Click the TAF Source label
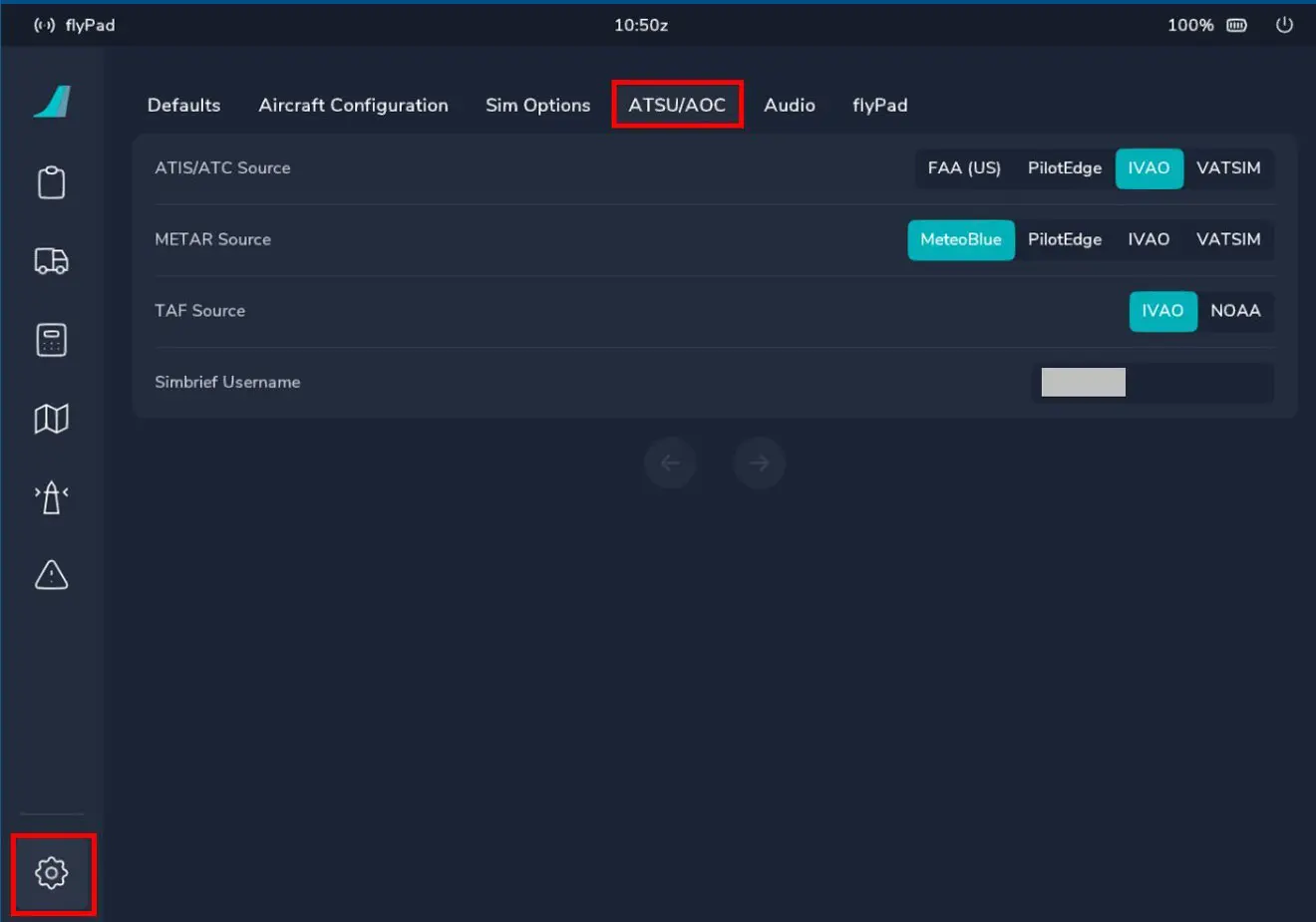Viewport: 1316px width, 922px height. [x=199, y=311]
